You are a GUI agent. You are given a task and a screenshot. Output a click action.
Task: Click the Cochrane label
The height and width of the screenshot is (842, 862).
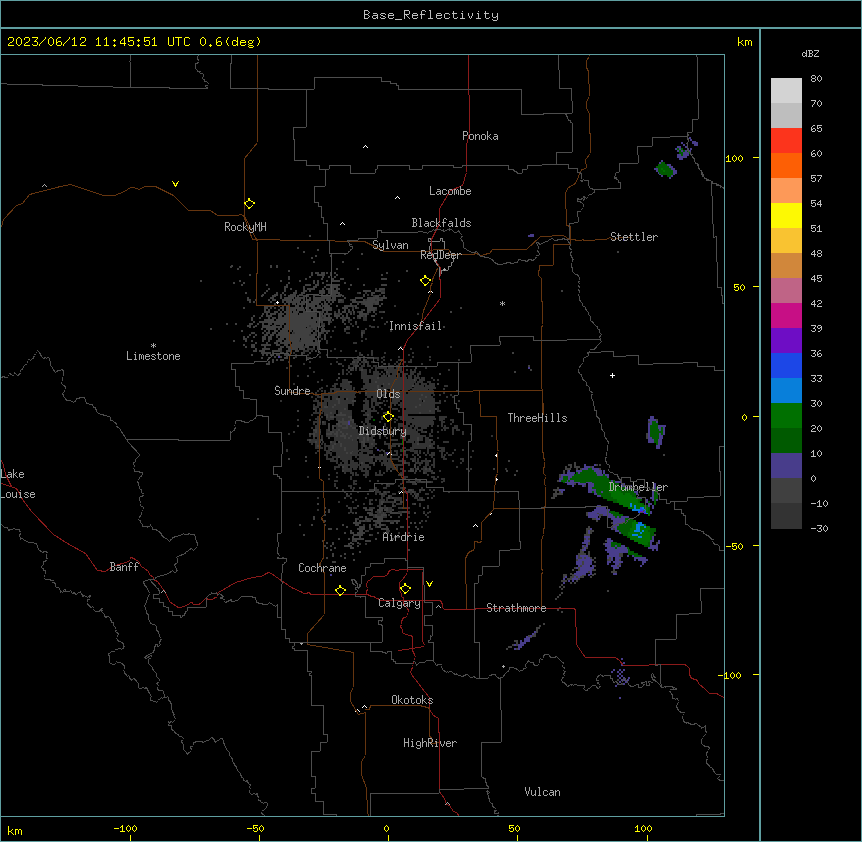pyautogui.click(x=322, y=568)
